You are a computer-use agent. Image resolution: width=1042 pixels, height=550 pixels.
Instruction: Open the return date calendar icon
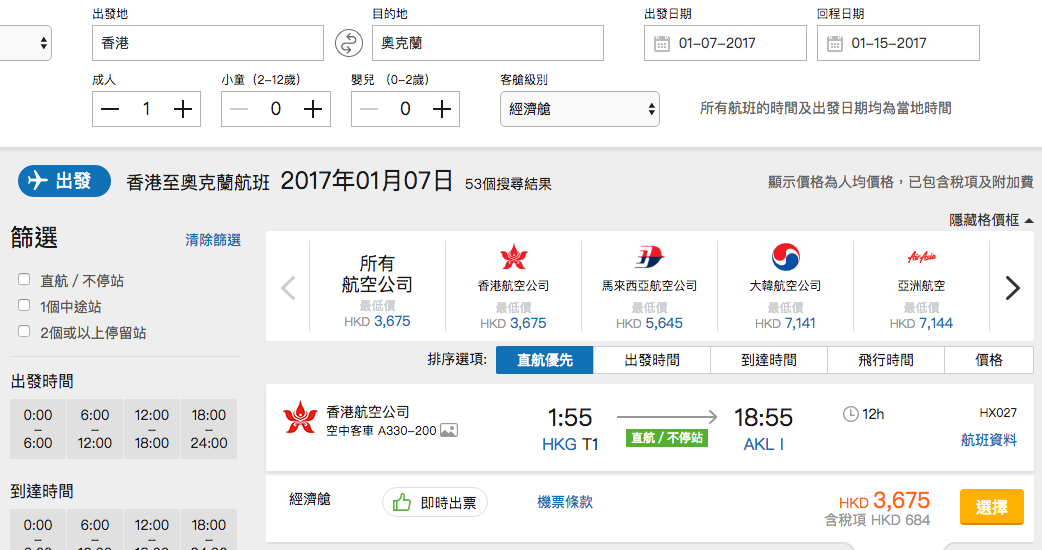tap(835, 44)
